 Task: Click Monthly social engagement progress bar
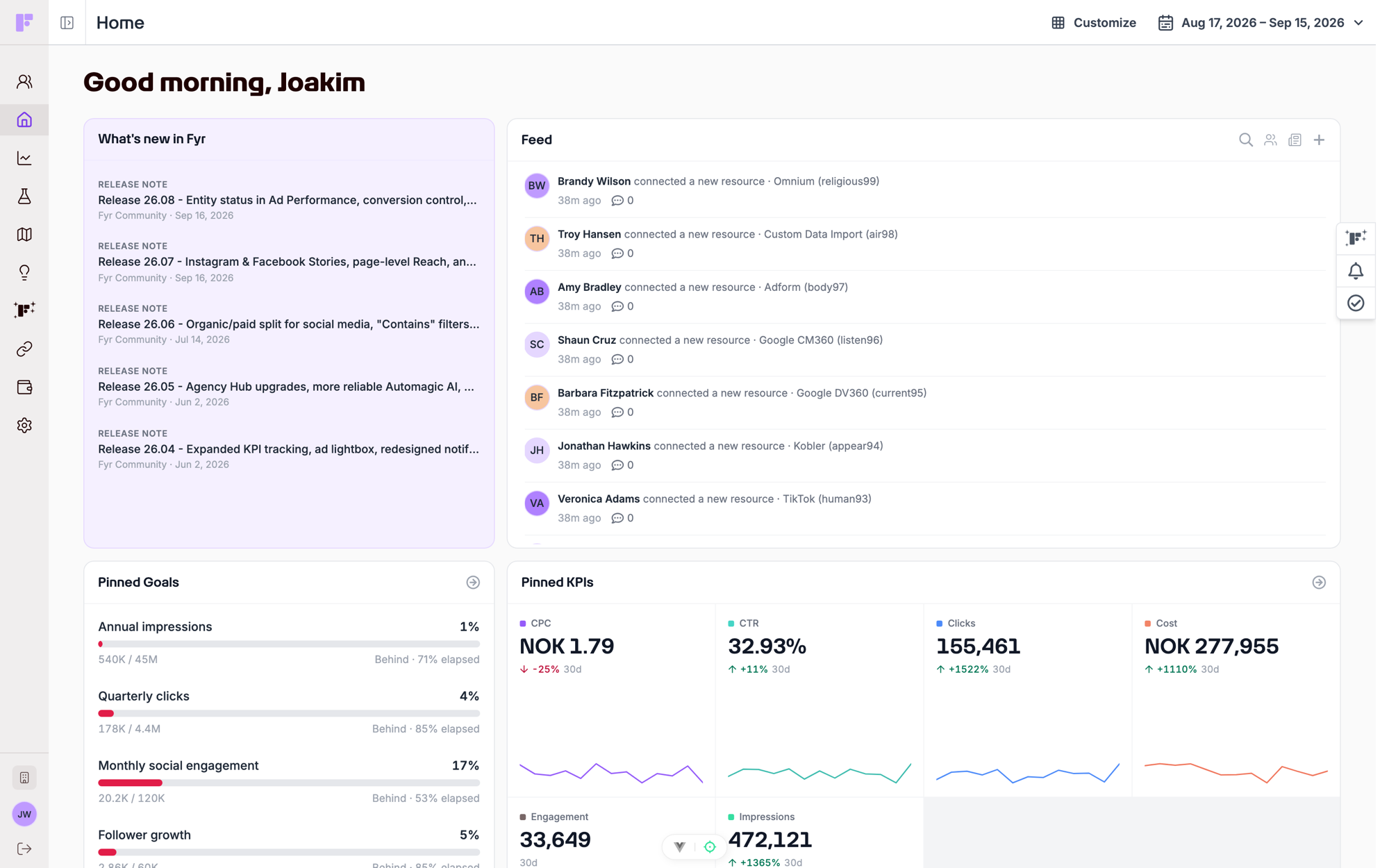[x=289, y=783]
